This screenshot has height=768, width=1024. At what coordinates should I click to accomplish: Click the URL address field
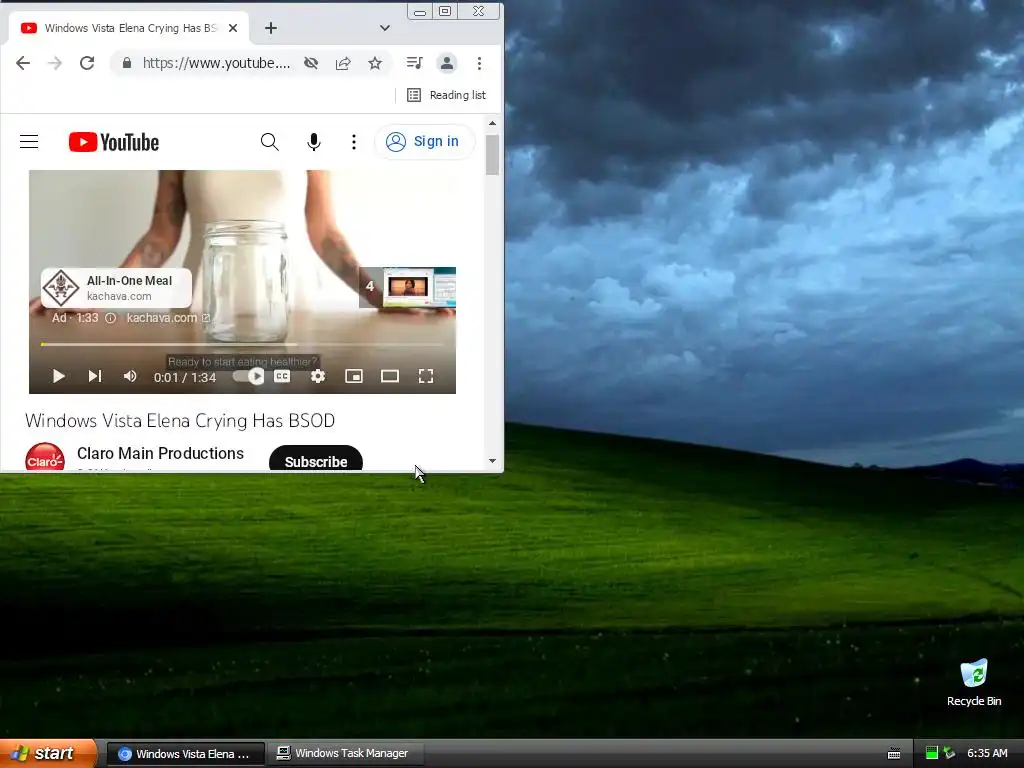click(216, 63)
